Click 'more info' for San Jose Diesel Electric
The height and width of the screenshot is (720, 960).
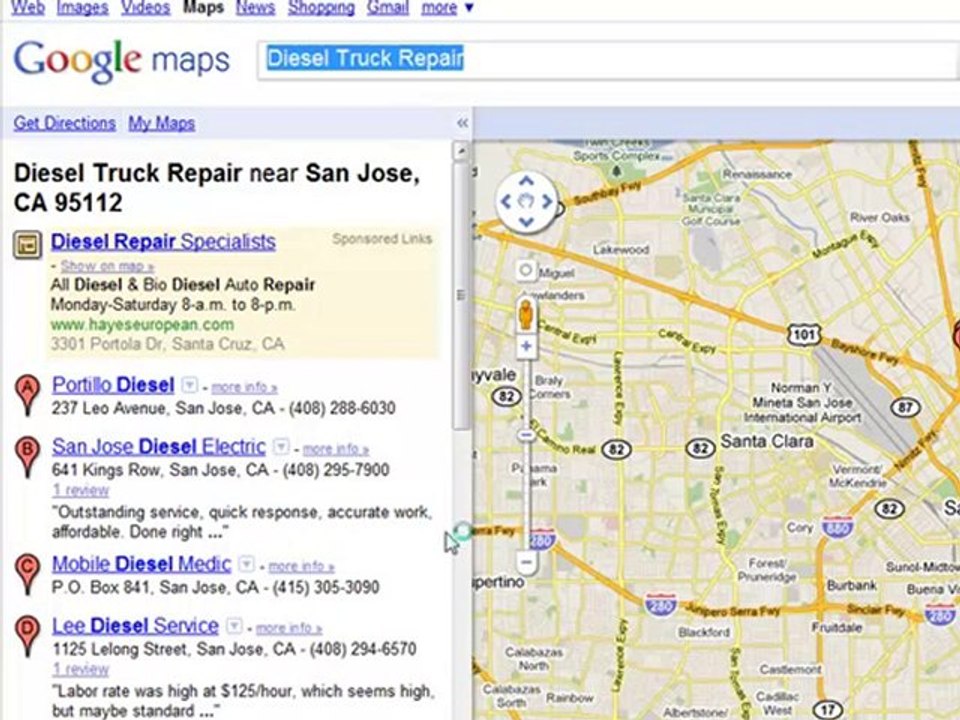point(336,449)
